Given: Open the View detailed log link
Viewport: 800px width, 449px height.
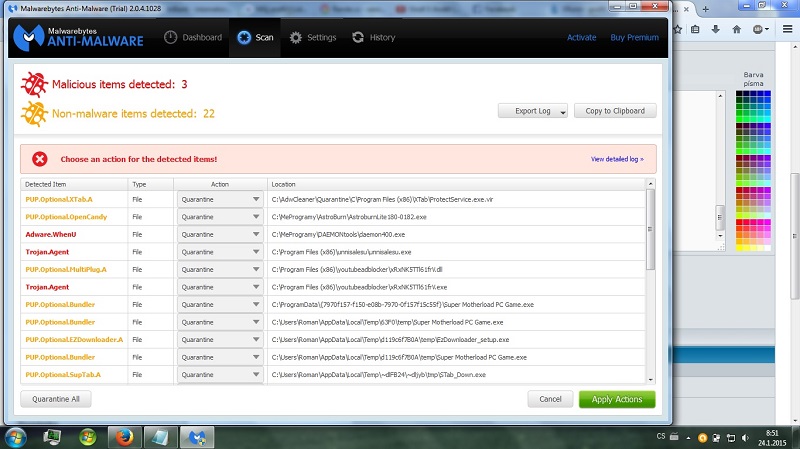Looking at the screenshot, I should tap(617, 159).
